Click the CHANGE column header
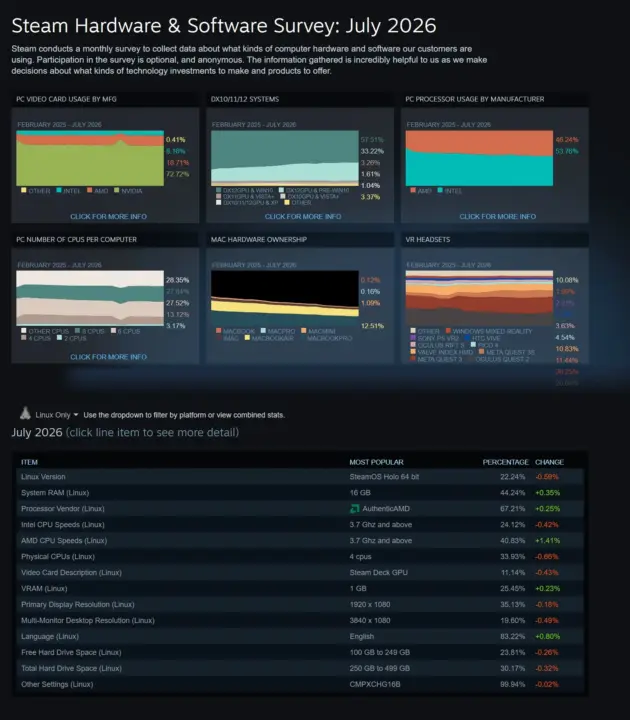This screenshot has height=720, width=630. 549,462
